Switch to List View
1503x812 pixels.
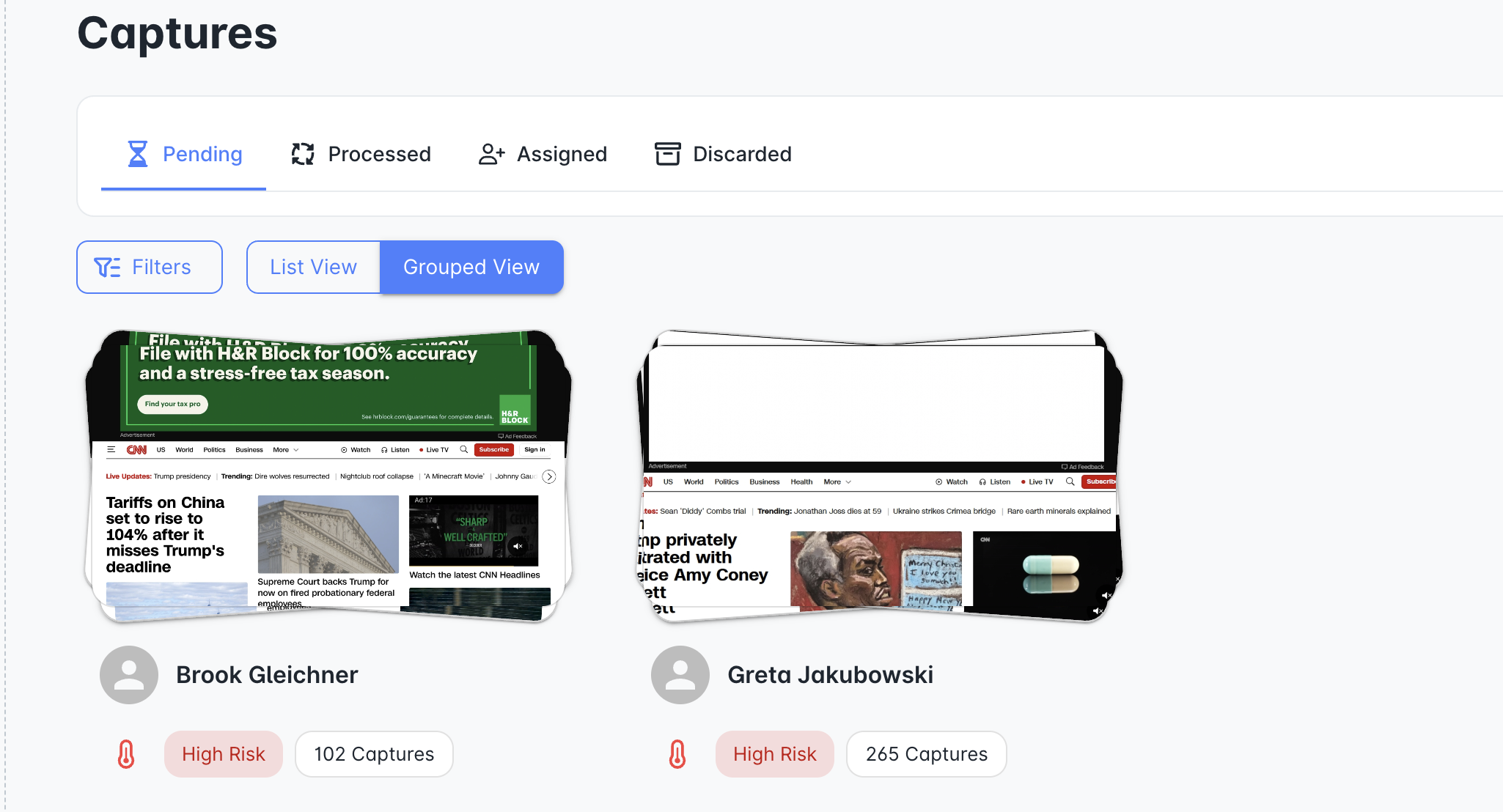(x=314, y=267)
